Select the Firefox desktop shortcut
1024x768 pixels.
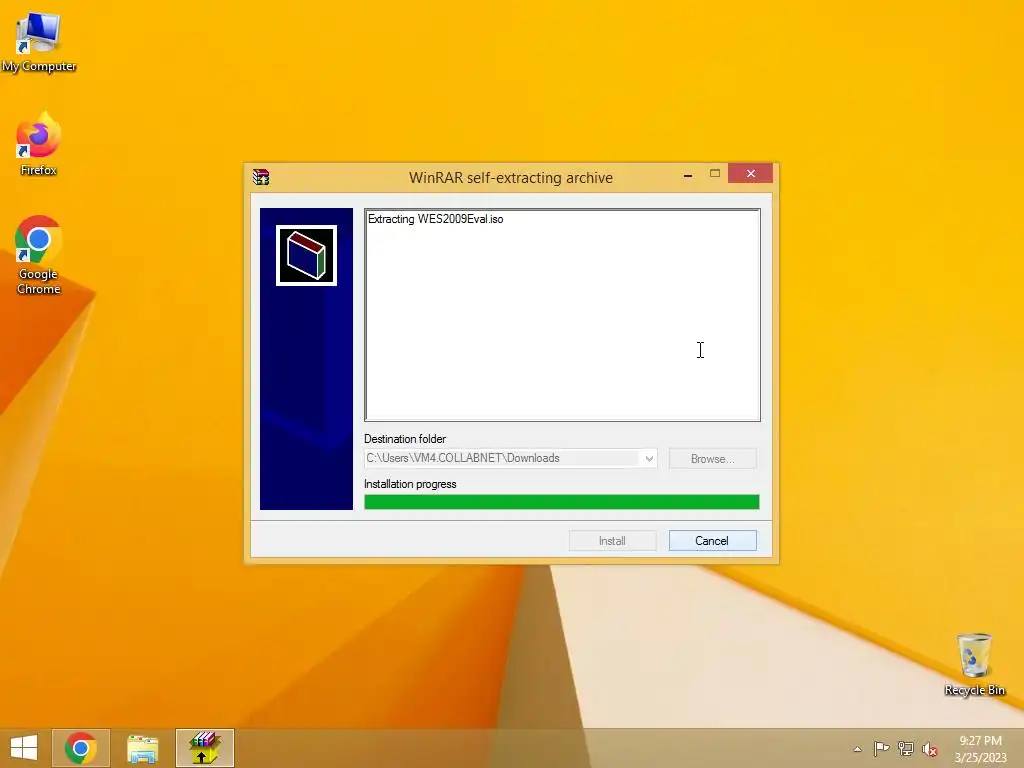(x=39, y=144)
